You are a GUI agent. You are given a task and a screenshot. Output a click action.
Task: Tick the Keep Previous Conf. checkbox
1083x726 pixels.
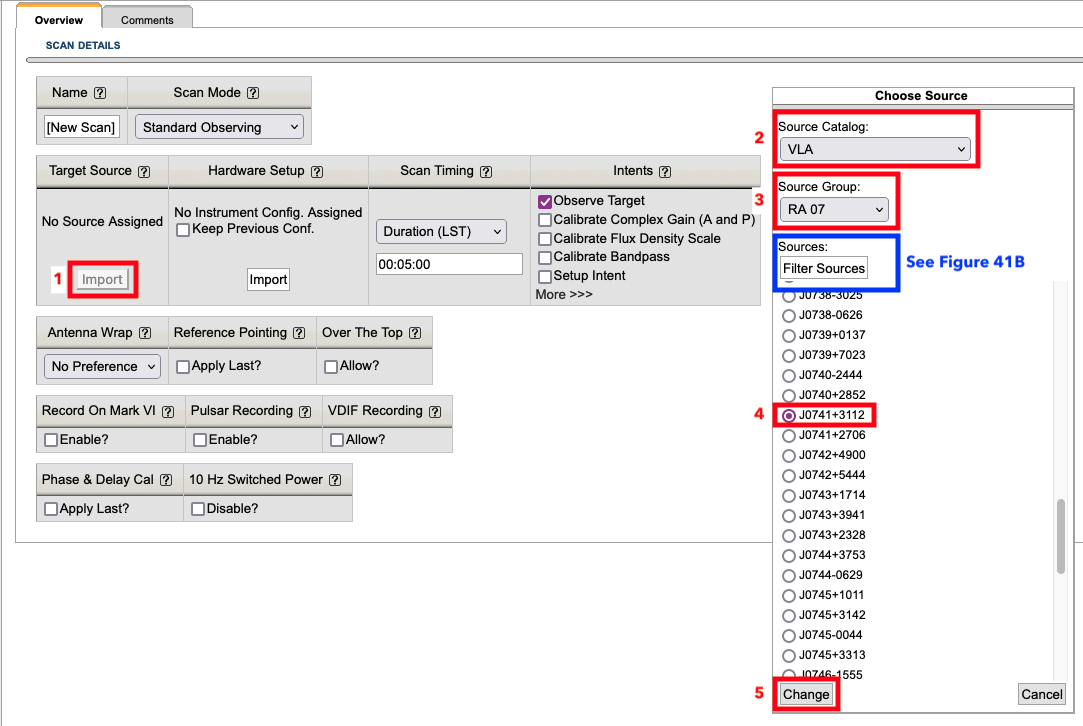(x=183, y=230)
